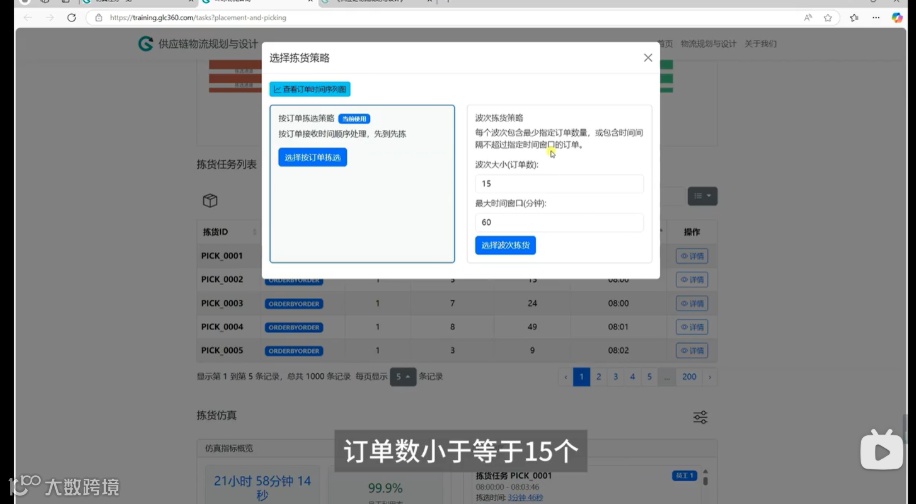The image size is (916, 504).
Task: Go to pagination page 1
Action: (x=581, y=377)
